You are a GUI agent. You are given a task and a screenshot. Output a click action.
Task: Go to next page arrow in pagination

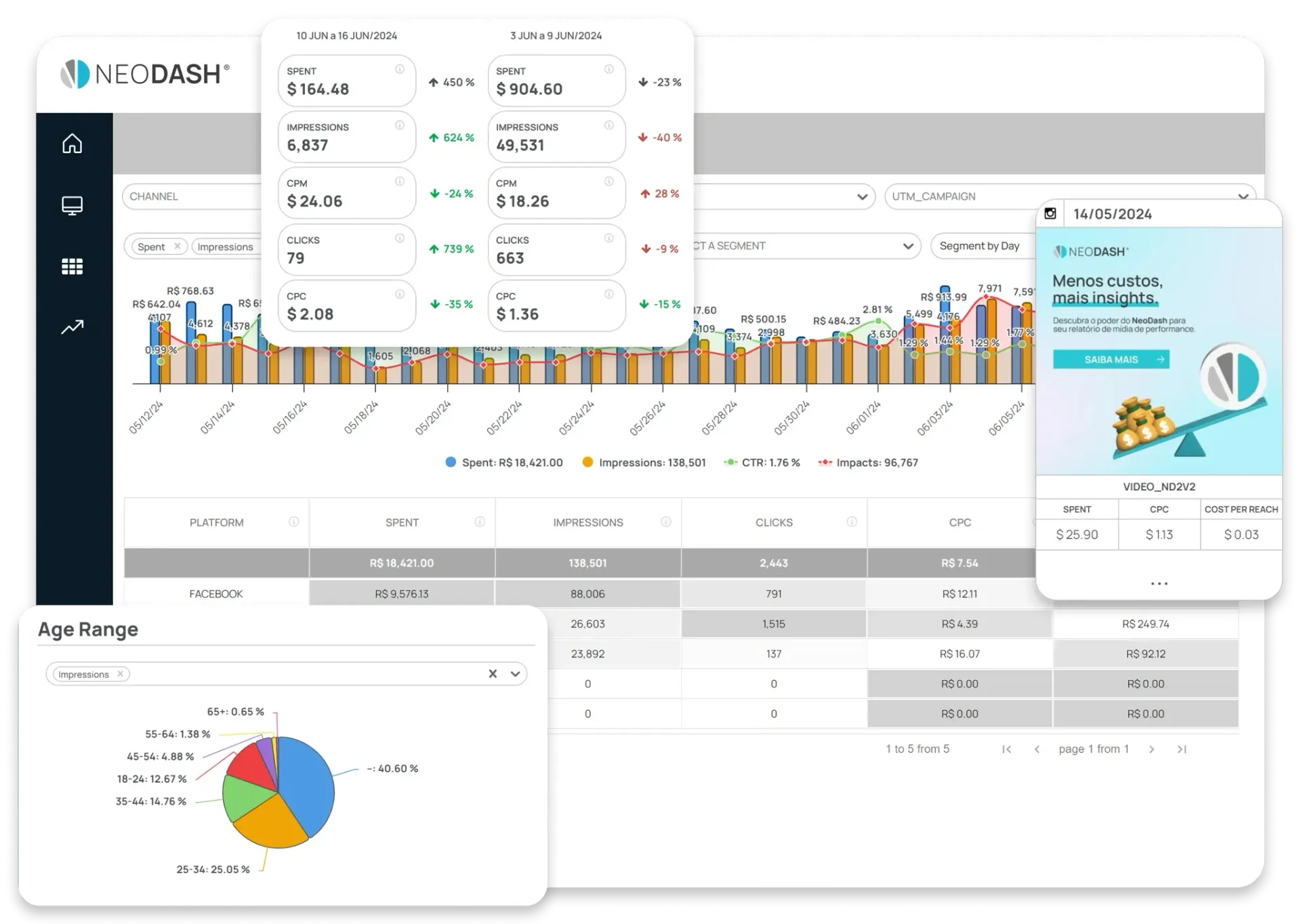[x=1151, y=749]
